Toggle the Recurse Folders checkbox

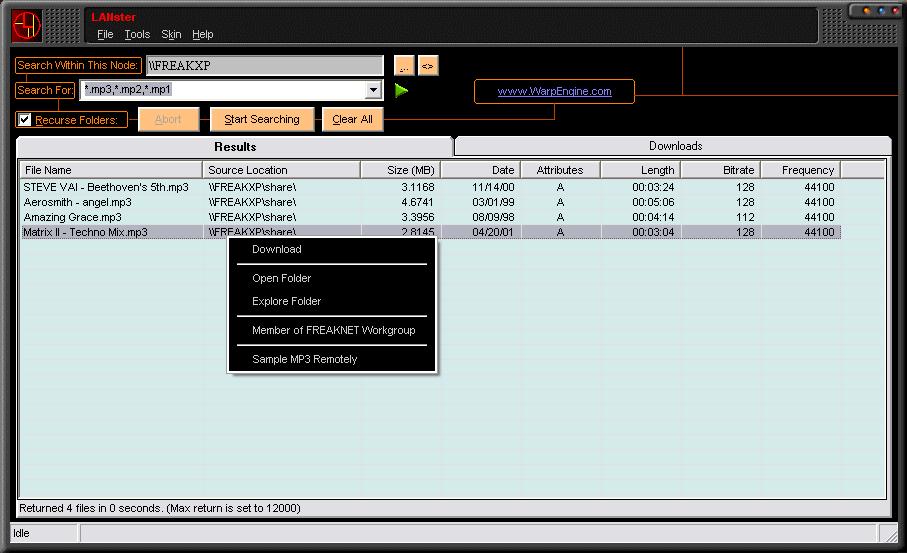click(25, 120)
